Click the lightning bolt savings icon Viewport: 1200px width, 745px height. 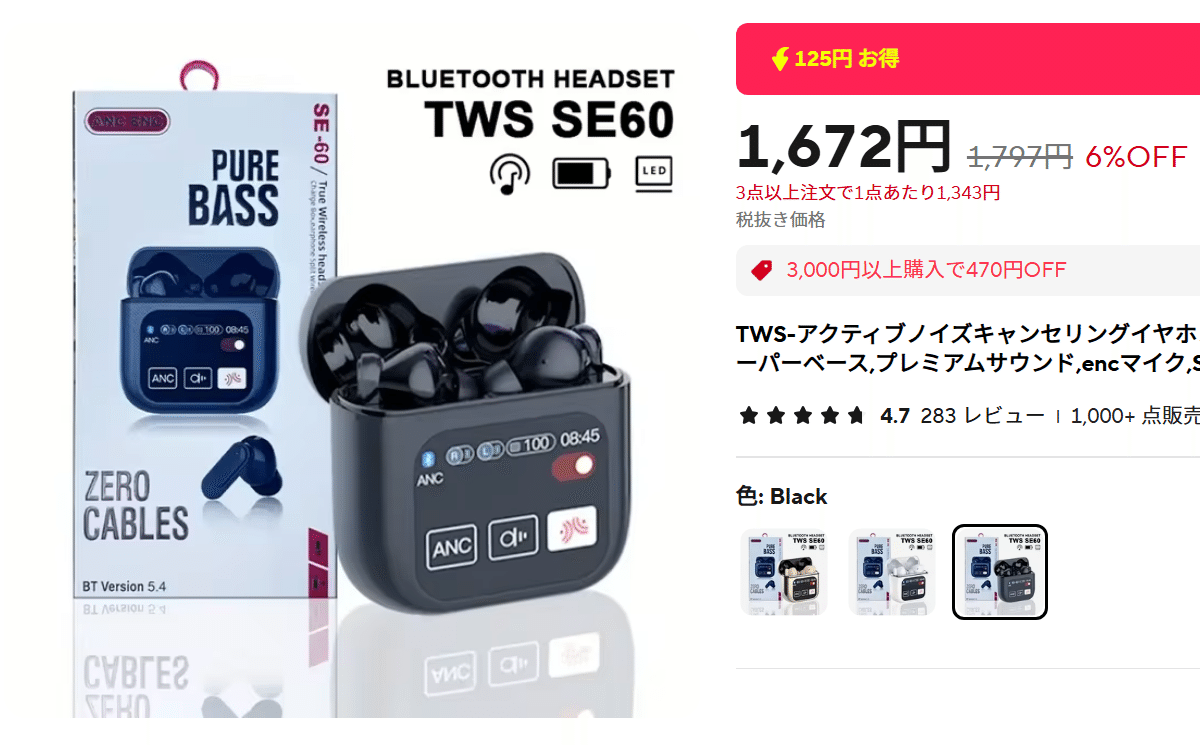pyautogui.click(x=780, y=60)
